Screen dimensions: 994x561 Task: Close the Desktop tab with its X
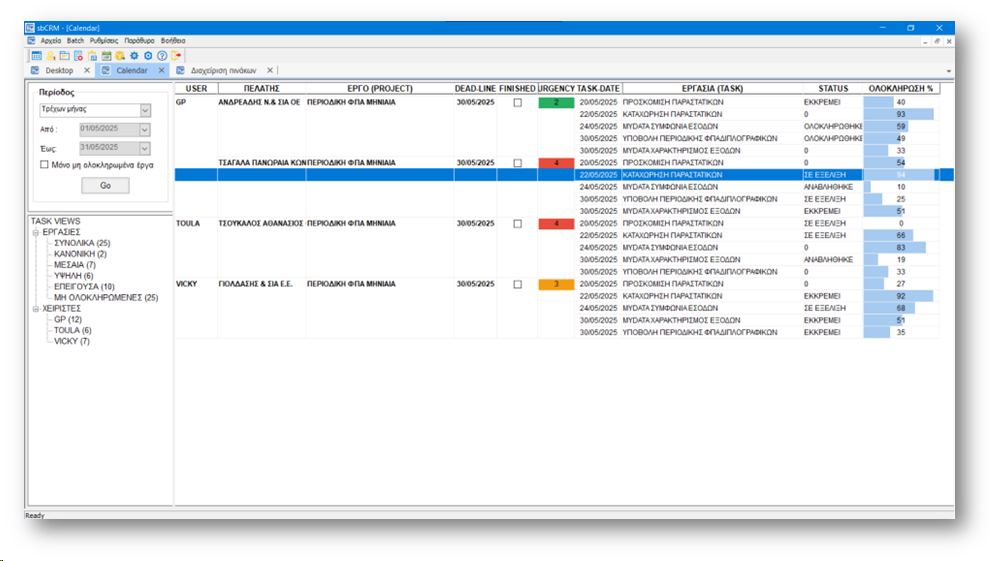[87, 71]
